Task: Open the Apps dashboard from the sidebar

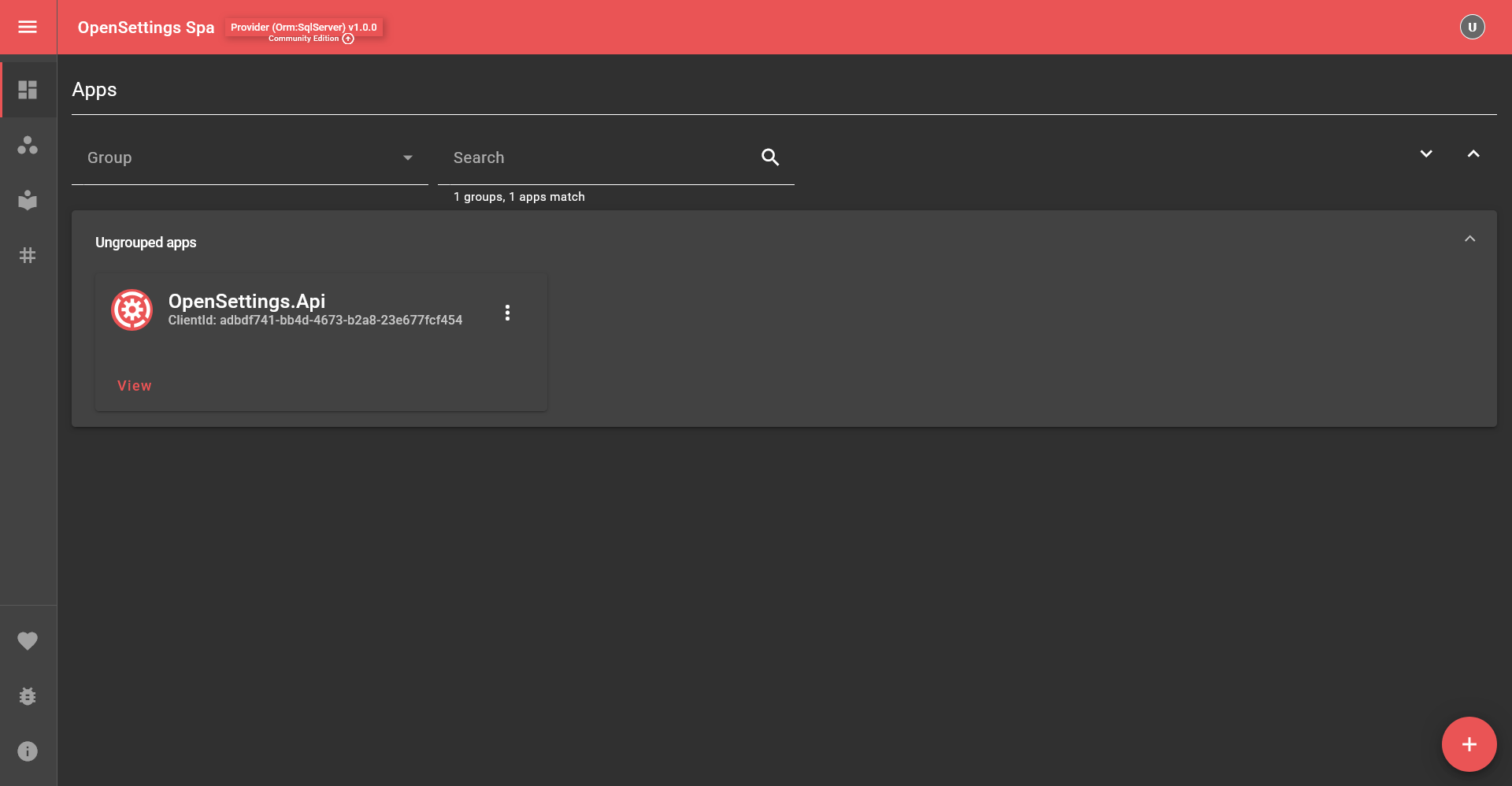Action: coord(28,89)
